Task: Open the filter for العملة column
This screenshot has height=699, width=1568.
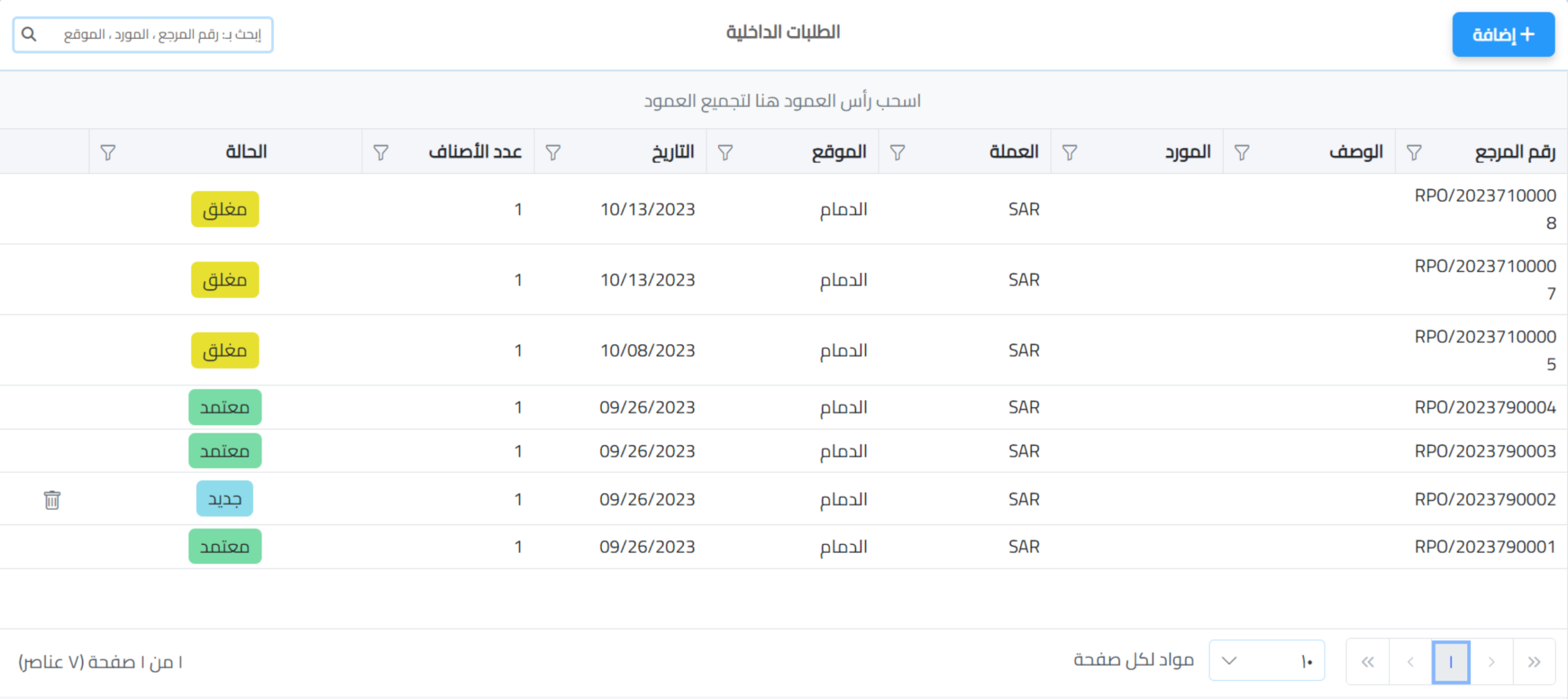Action: 897,152
